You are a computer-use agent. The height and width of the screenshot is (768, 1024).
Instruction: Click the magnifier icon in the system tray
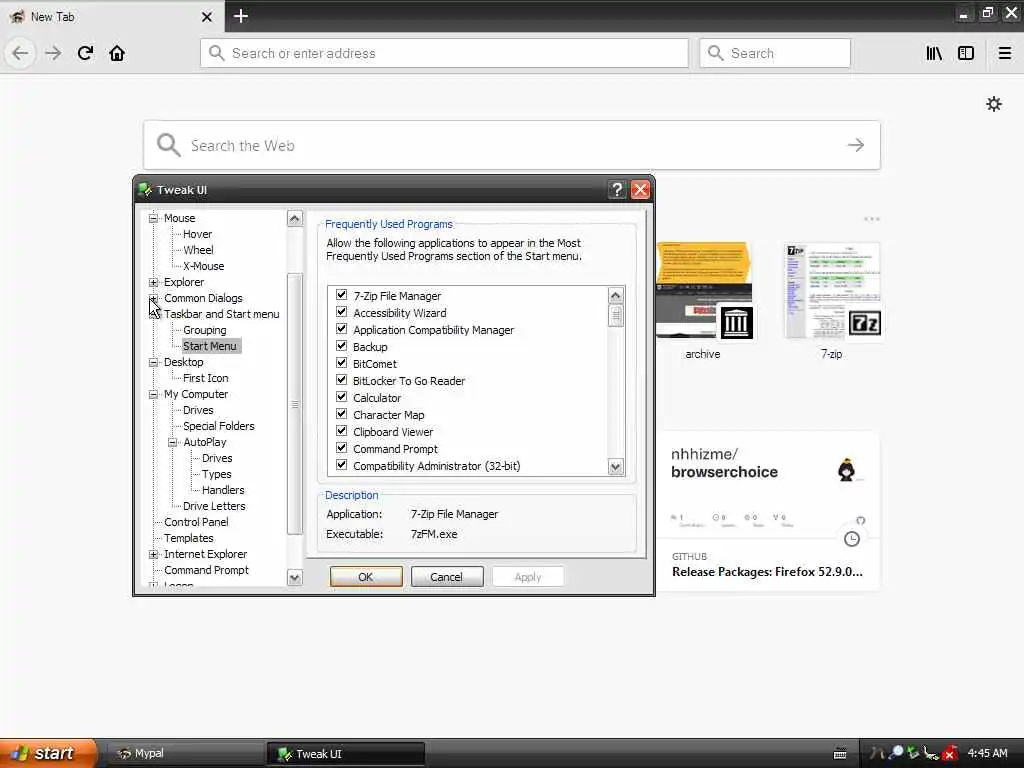tap(897, 753)
